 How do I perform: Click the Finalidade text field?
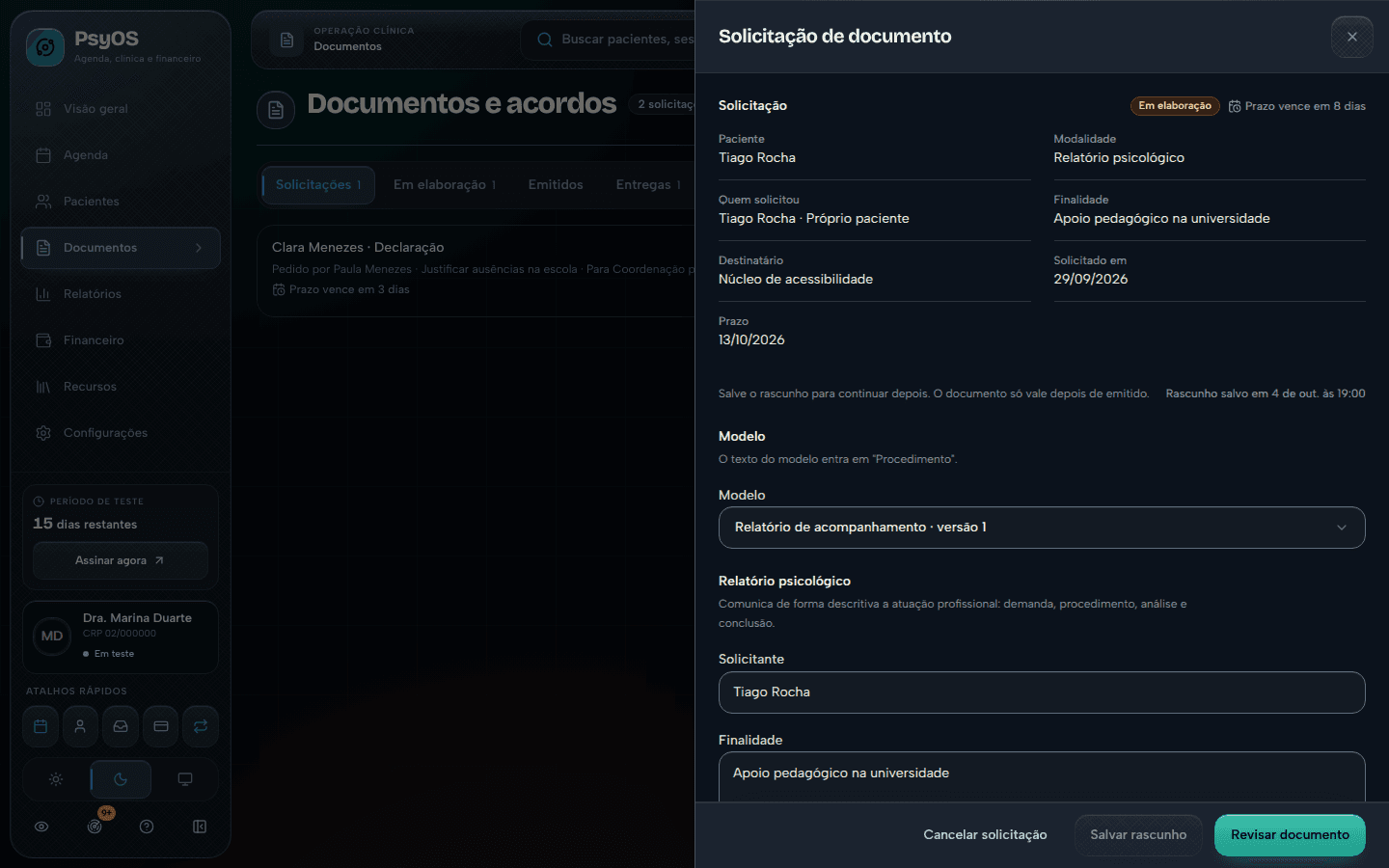click(1042, 776)
